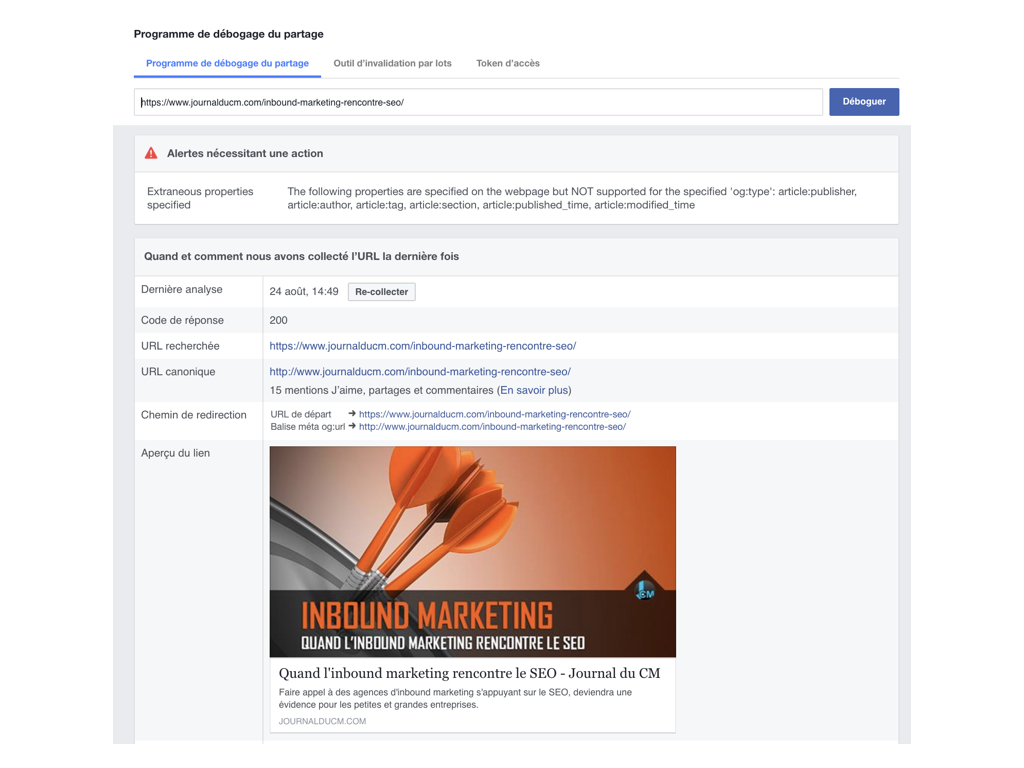
Task: Open the Balise méta og:url link
Action: pos(492,426)
